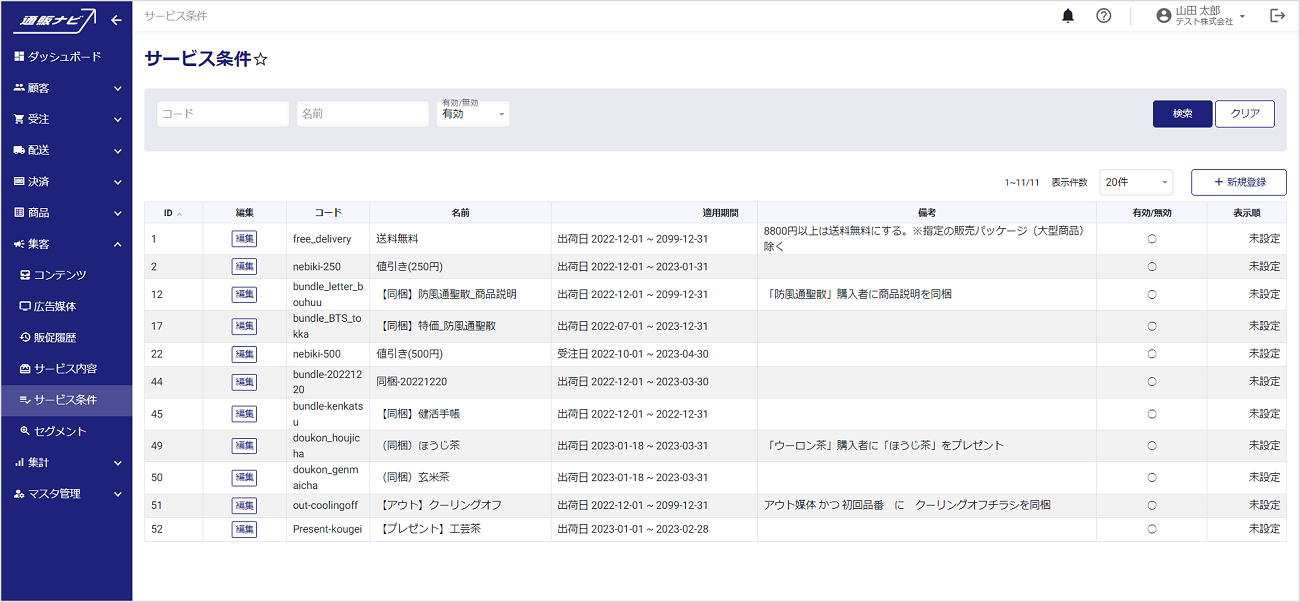Expand the 顧客 sidebar menu
The image size is (1300, 602).
pyautogui.click(x=66, y=88)
